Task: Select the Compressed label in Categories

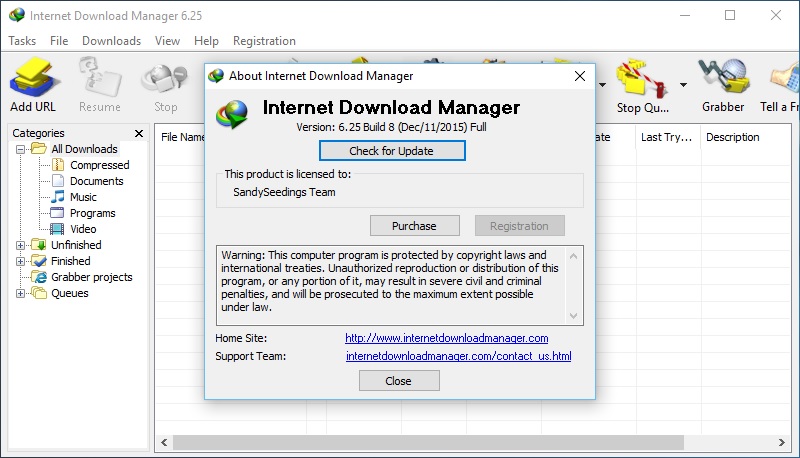Action: pos(99,165)
